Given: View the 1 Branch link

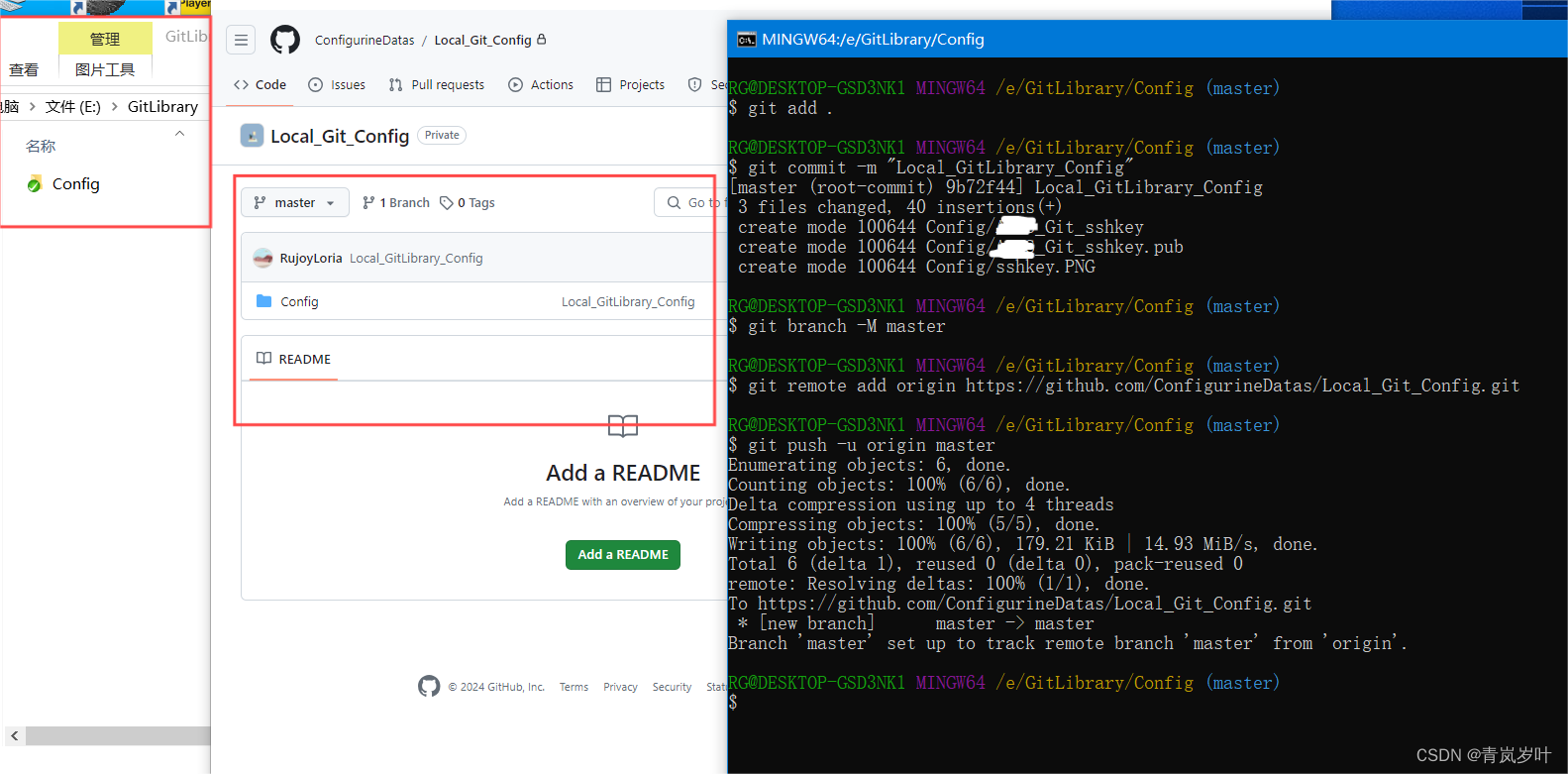Looking at the screenshot, I should pyautogui.click(x=396, y=203).
